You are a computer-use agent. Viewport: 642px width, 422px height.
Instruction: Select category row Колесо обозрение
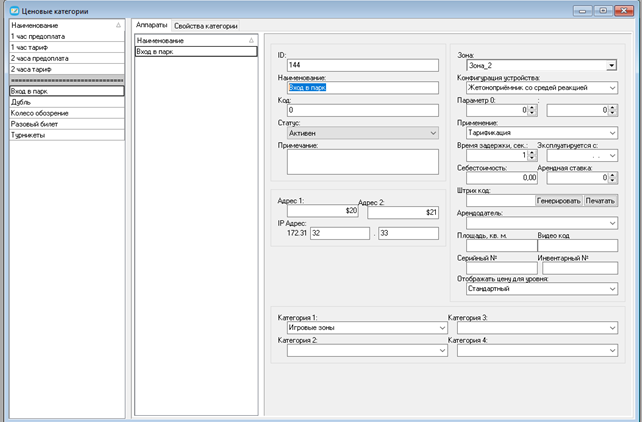click(67, 113)
